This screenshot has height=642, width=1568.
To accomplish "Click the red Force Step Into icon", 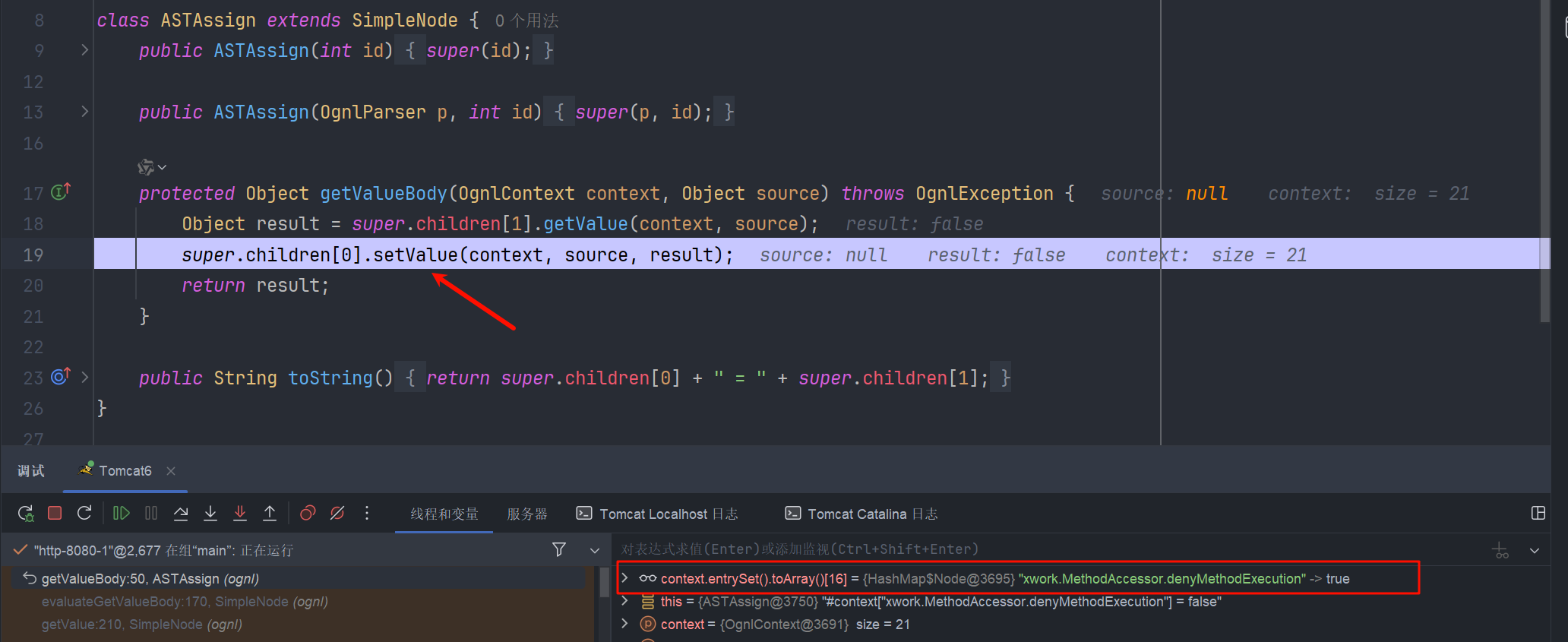I will point(240,514).
